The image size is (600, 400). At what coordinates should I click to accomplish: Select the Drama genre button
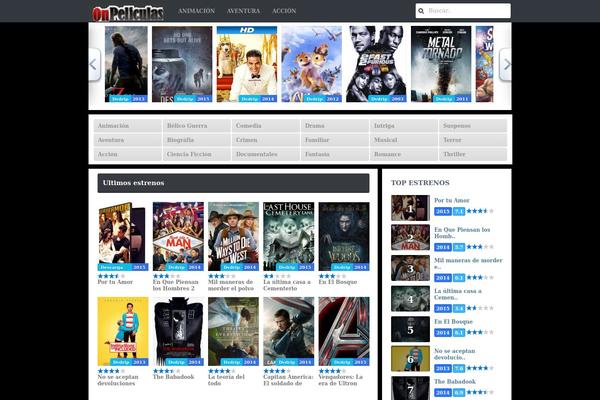coord(335,126)
